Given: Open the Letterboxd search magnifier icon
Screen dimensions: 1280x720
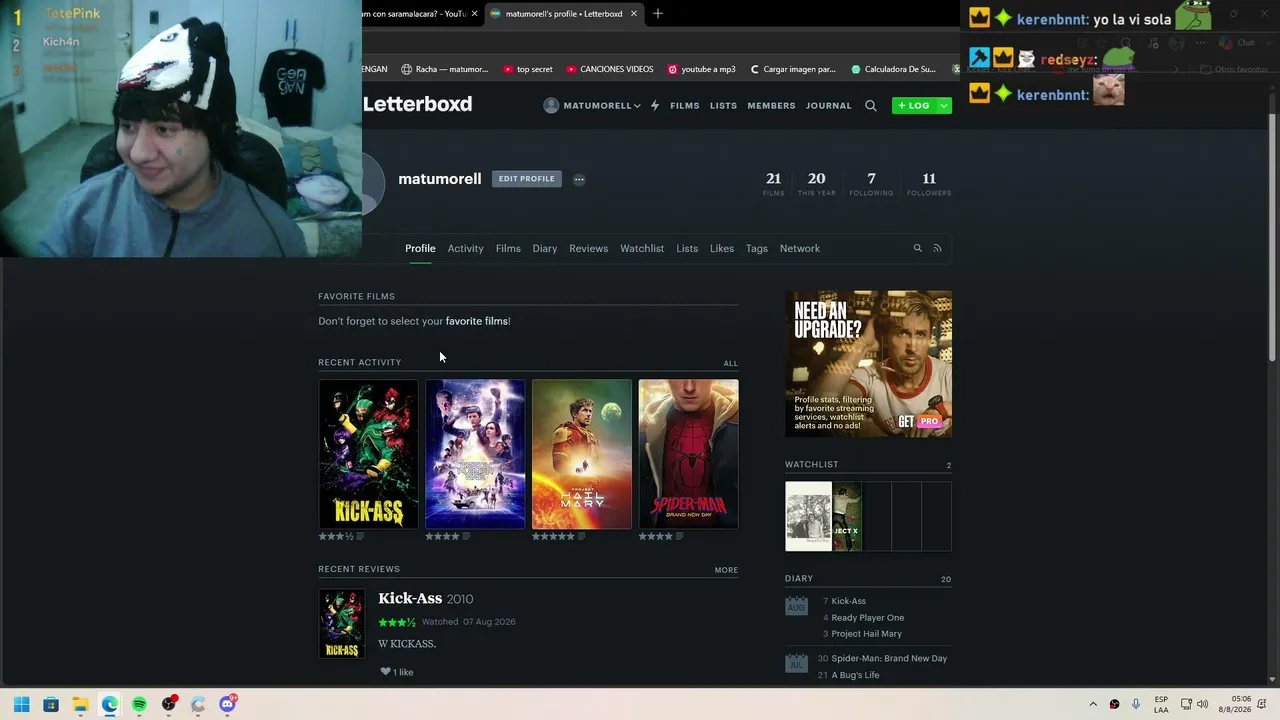Looking at the screenshot, I should pyautogui.click(x=871, y=105).
